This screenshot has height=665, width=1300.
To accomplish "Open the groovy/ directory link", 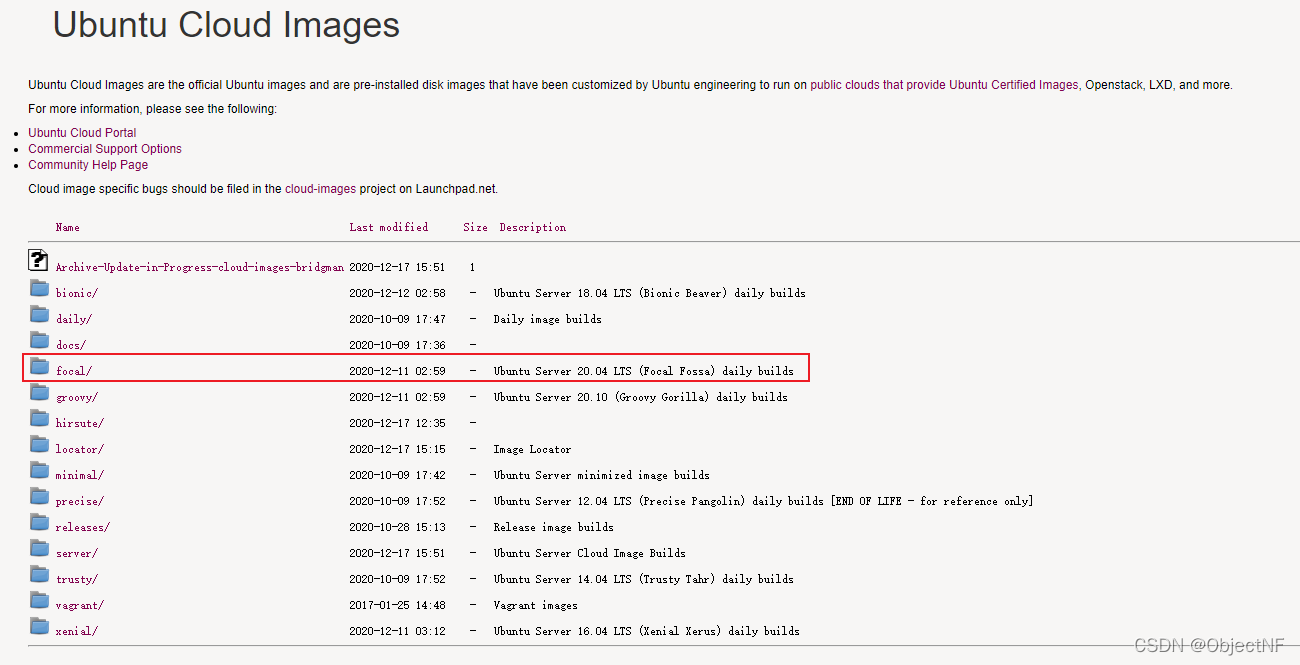I will pyautogui.click(x=77, y=397).
